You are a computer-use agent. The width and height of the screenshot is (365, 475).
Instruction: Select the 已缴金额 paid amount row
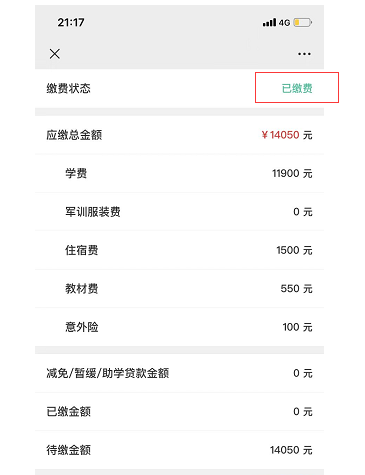179,412
